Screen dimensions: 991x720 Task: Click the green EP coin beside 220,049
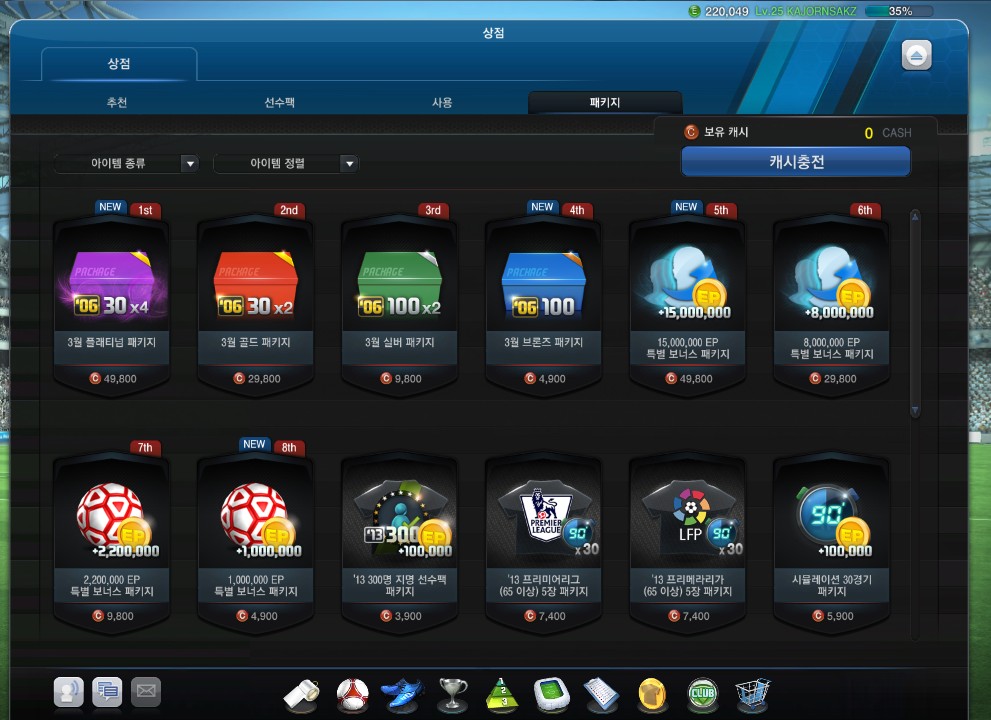coord(695,11)
